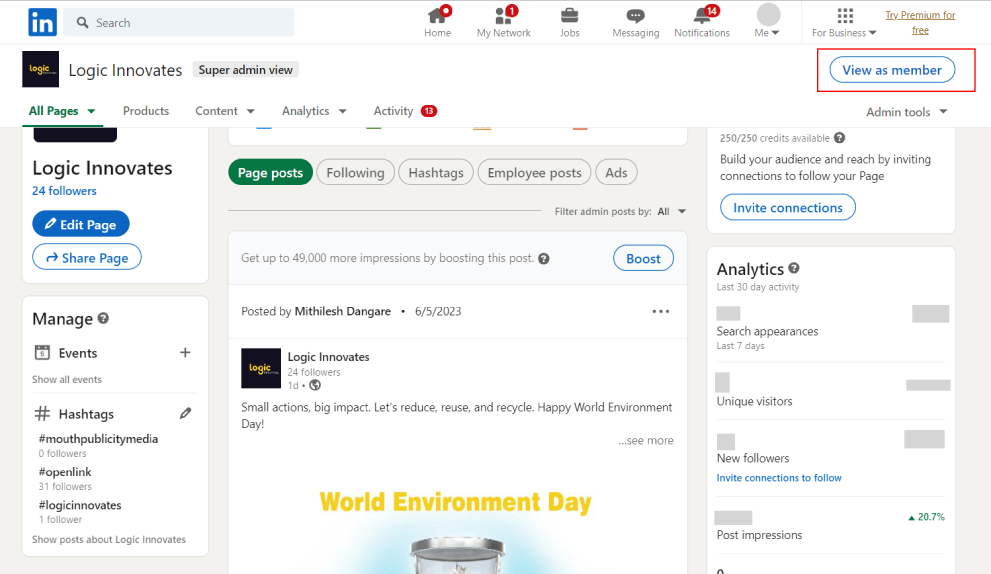
Task: Click the 20.7% increase indicator
Action: click(x=927, y=517)
